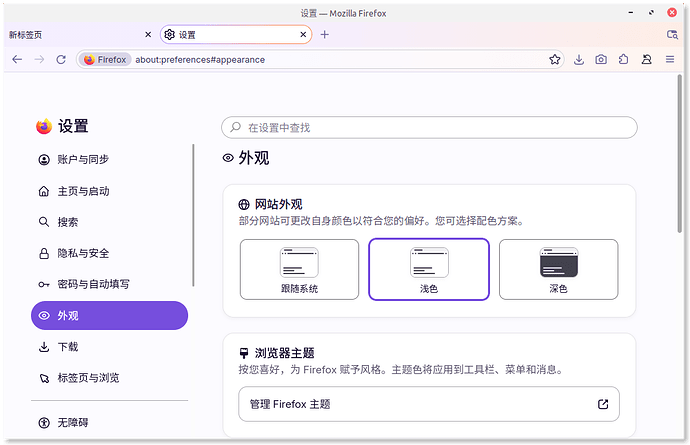Open a new tab with the plus button
This screenshot has width=690, height=445.
tap(324, 34)
